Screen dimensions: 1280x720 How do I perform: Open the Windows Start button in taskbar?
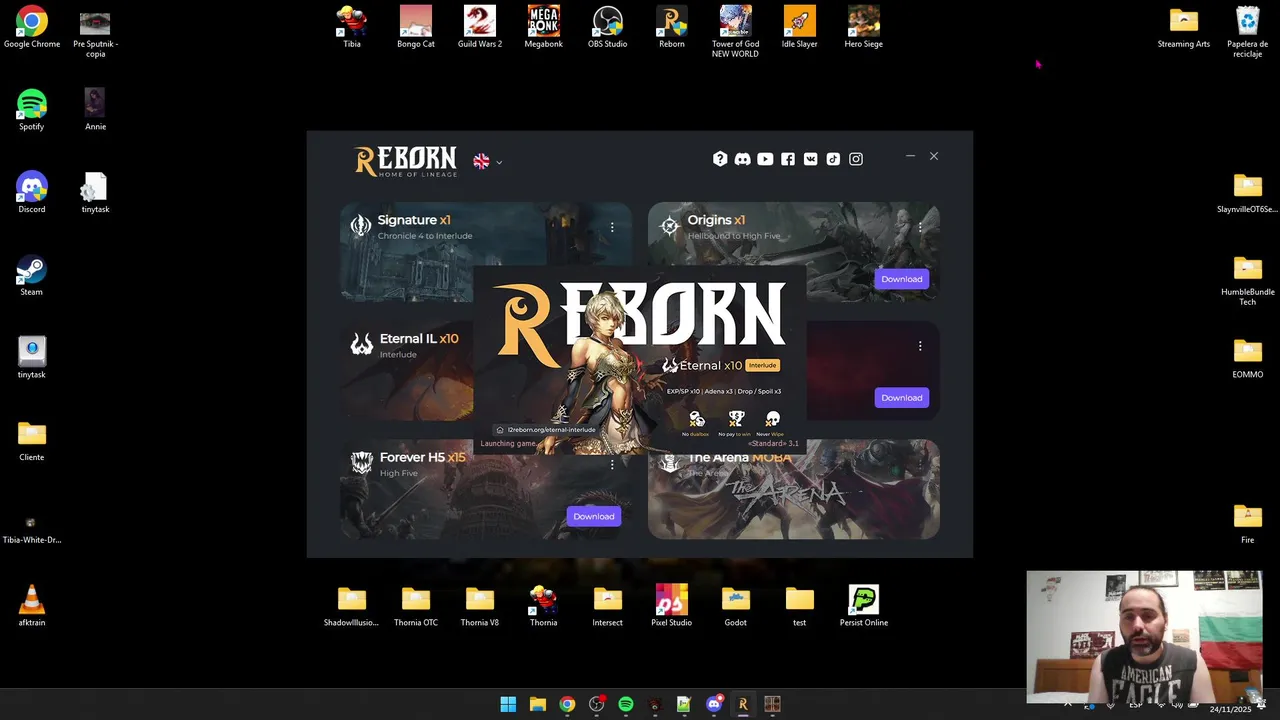click(x=508, y=704)
